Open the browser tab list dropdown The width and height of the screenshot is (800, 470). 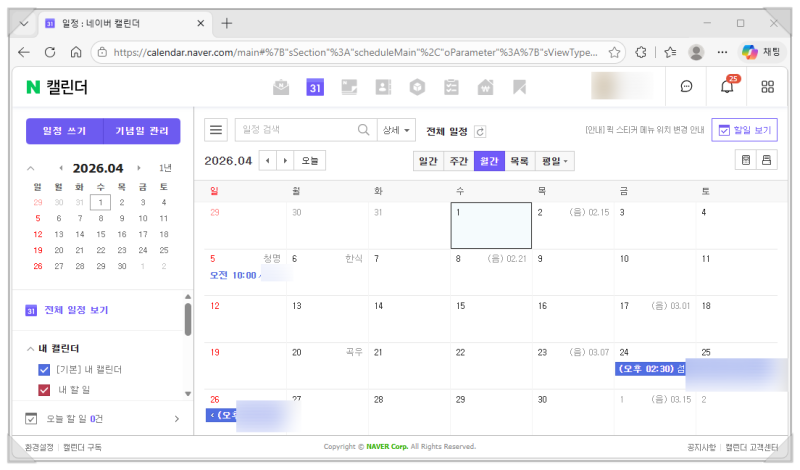[x=23, y=23]
